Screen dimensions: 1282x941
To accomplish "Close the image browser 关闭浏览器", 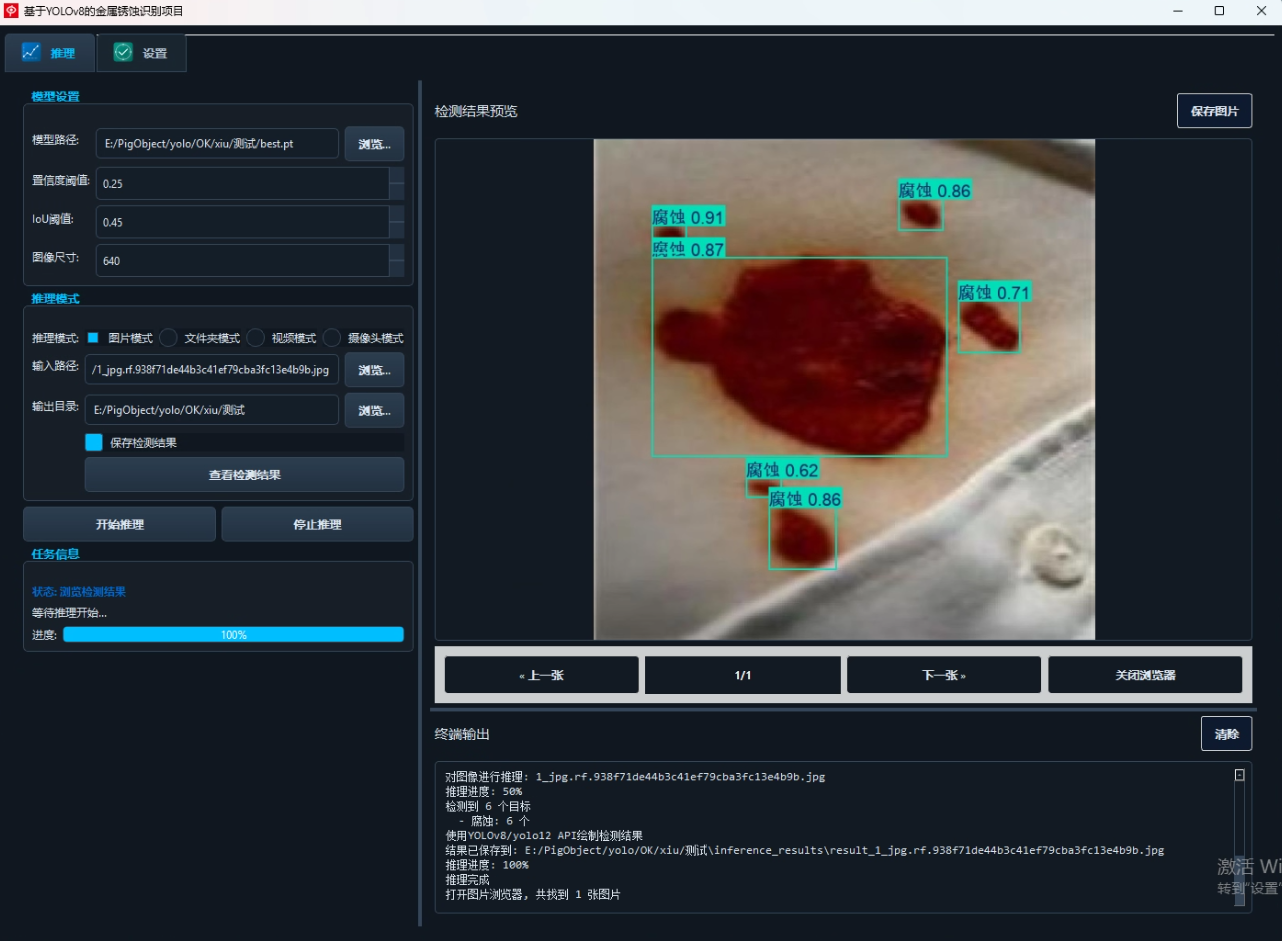I will point(1145,675).
